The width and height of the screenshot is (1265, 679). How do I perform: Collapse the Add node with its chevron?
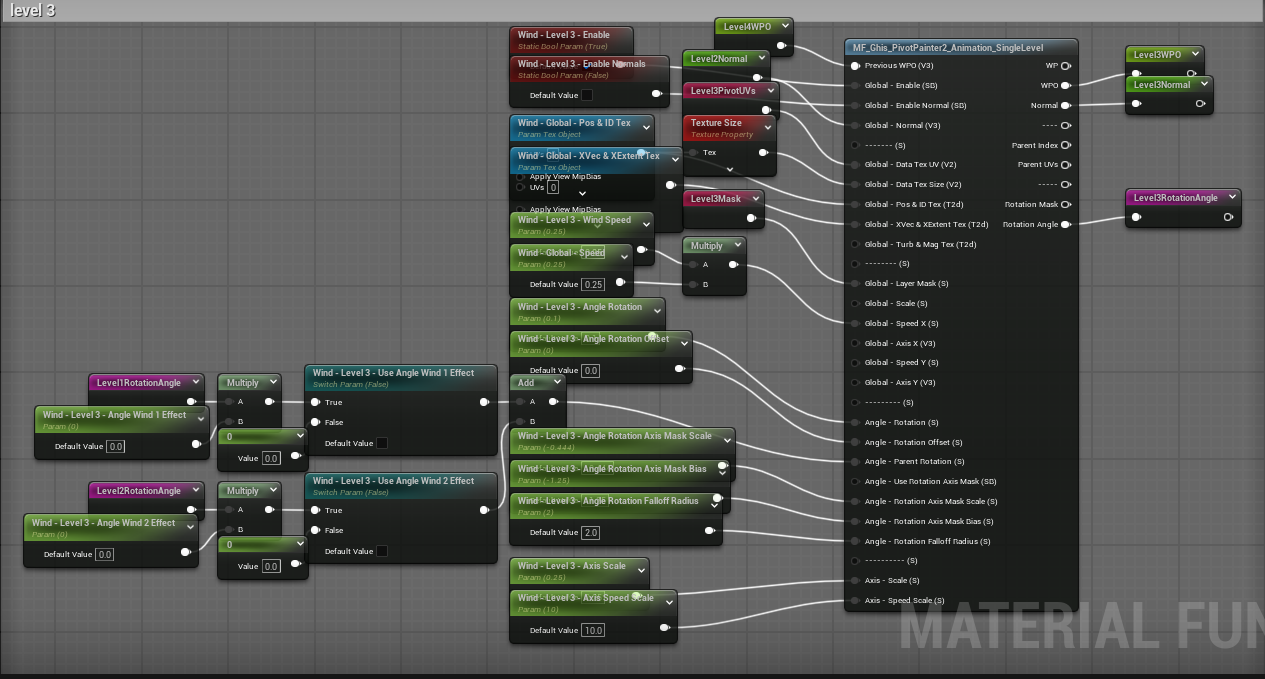click(555, 382)
